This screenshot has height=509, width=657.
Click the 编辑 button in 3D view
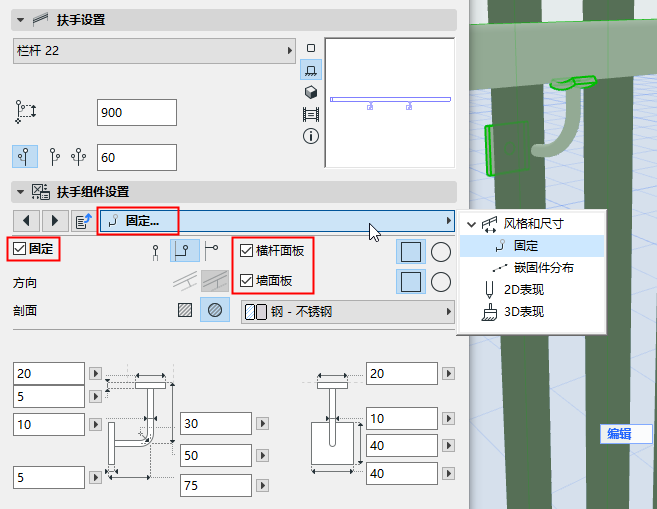click(626, 434)
